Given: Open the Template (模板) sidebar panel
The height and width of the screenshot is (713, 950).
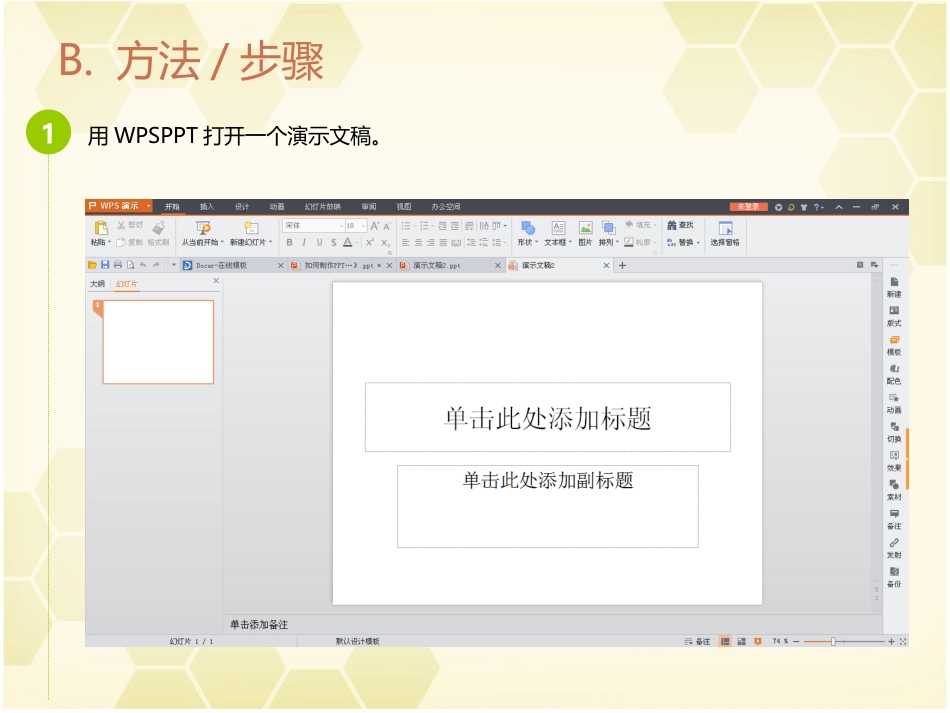Looking at the screenshot, I should pos(894,345).
